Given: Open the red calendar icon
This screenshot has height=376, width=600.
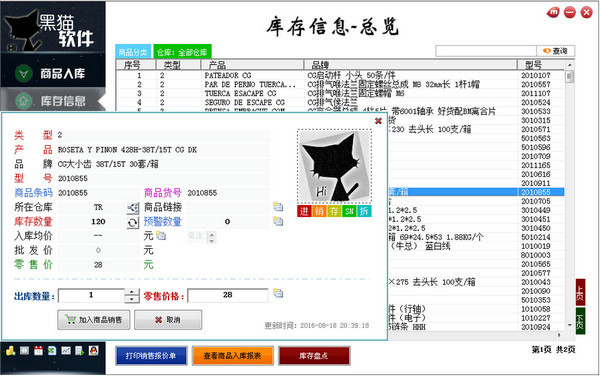Looking at the screenshot, I should pyautogui.click(x=38, y=350).
